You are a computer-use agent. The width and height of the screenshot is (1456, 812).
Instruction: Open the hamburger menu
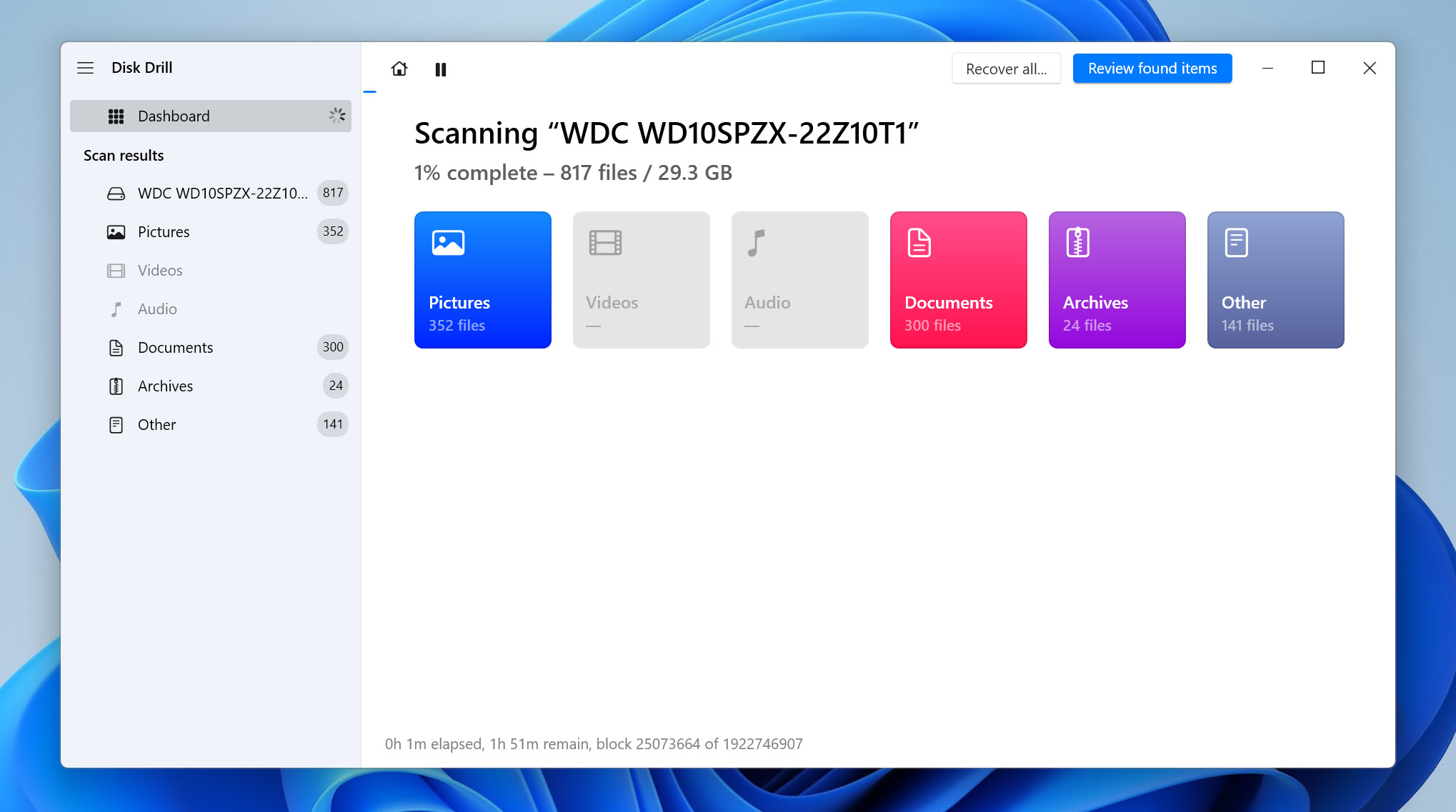(x=85, y=68)
